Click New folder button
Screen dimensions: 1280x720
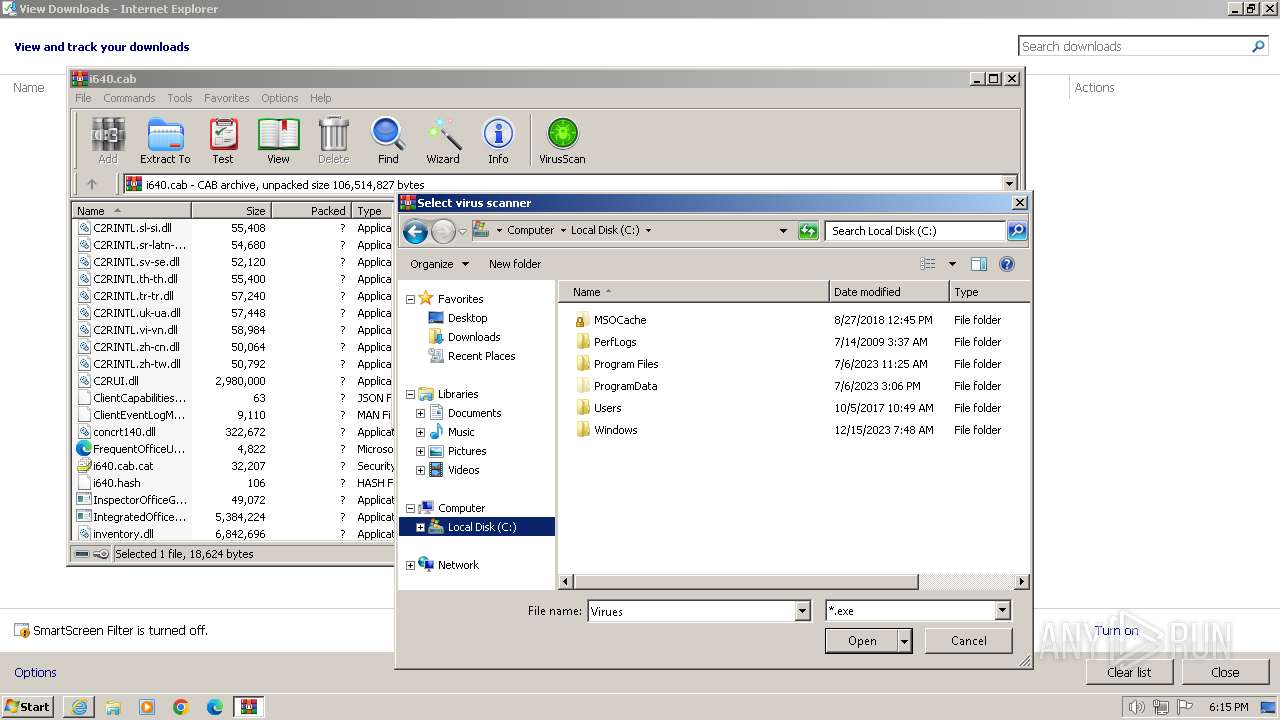click(x=515, y=264)
